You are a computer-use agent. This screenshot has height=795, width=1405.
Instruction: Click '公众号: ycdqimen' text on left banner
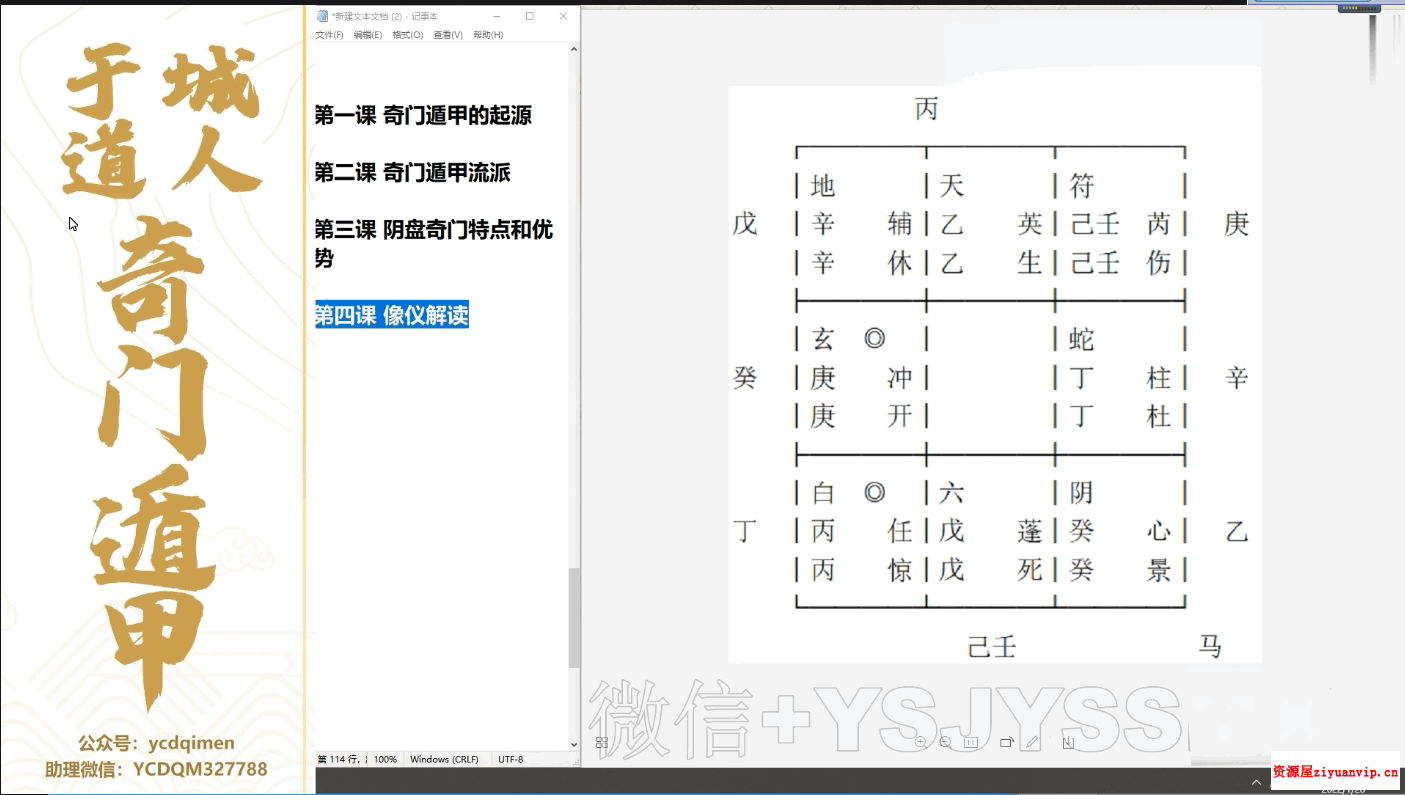pos(156,743)
